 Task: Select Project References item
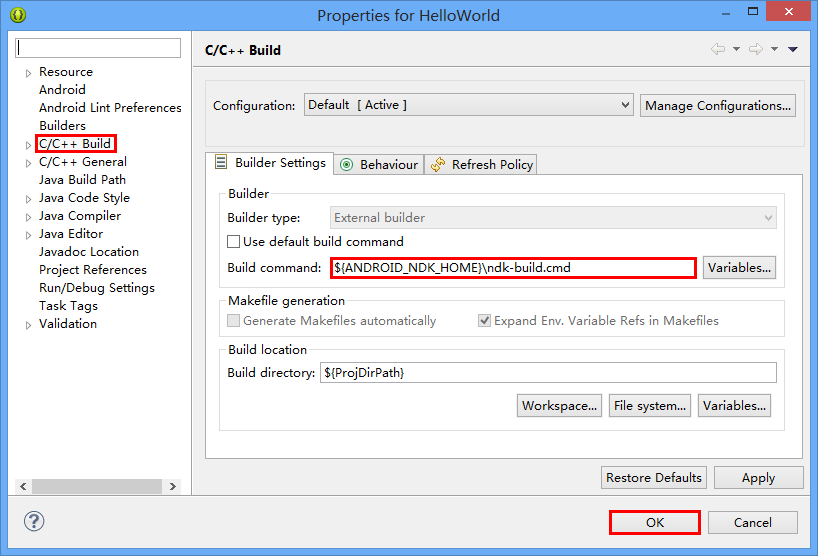pos(93,270)
